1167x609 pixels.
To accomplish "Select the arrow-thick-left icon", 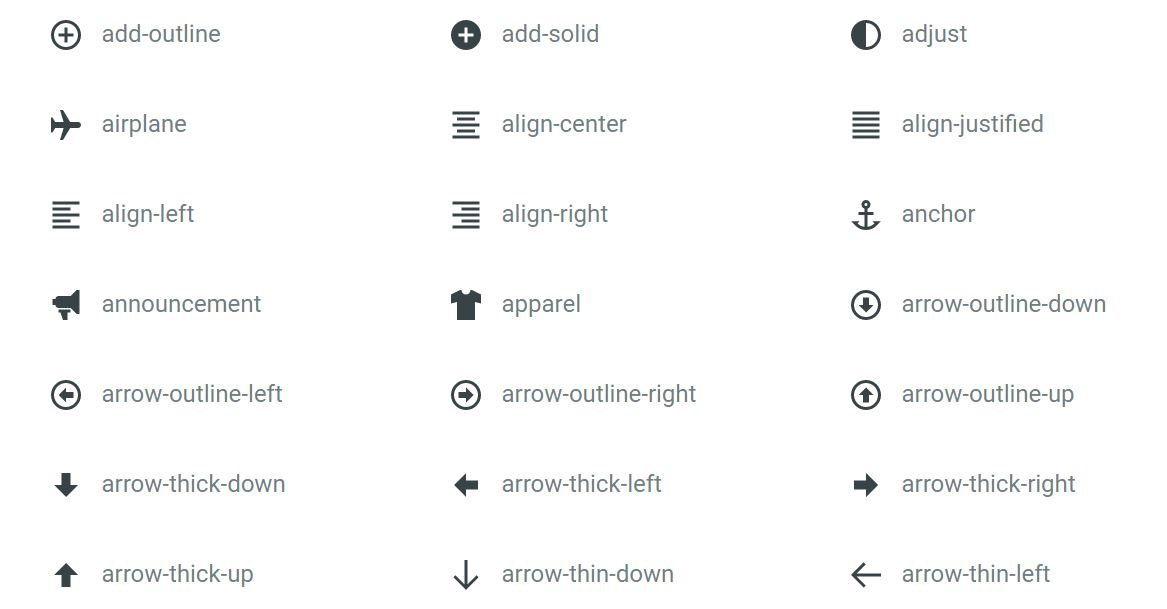I will click(x=466, y=485).
